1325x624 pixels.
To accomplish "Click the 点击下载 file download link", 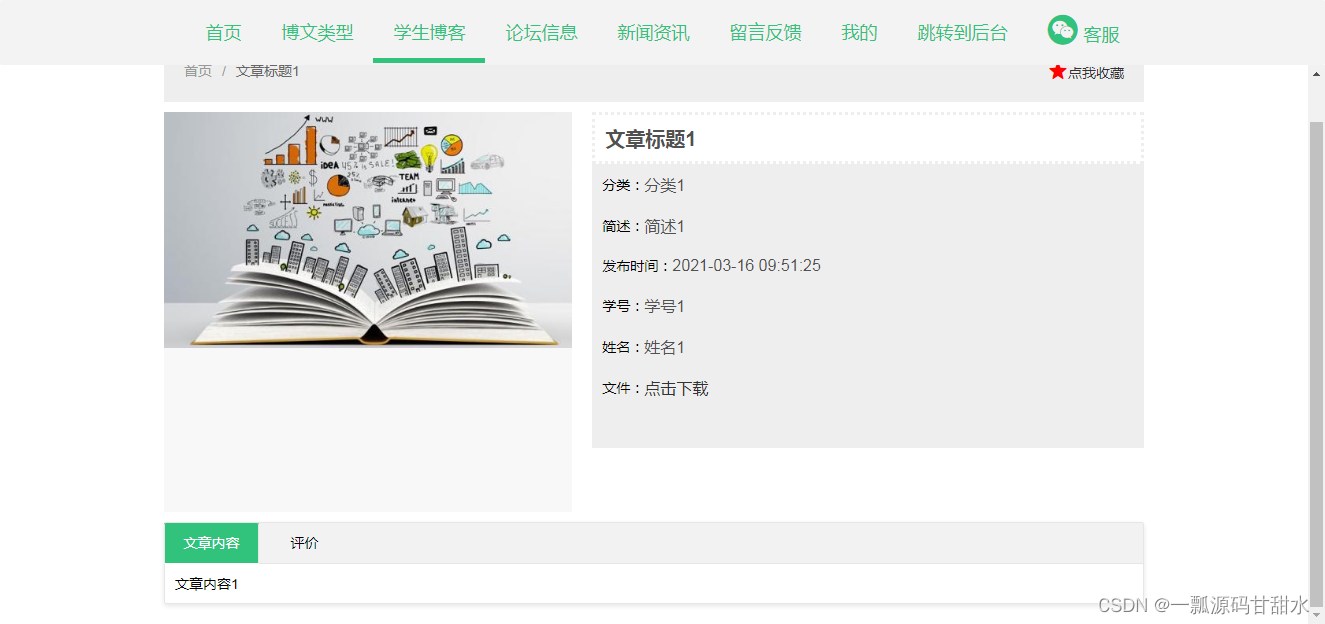I will click(x=675, y=388).
